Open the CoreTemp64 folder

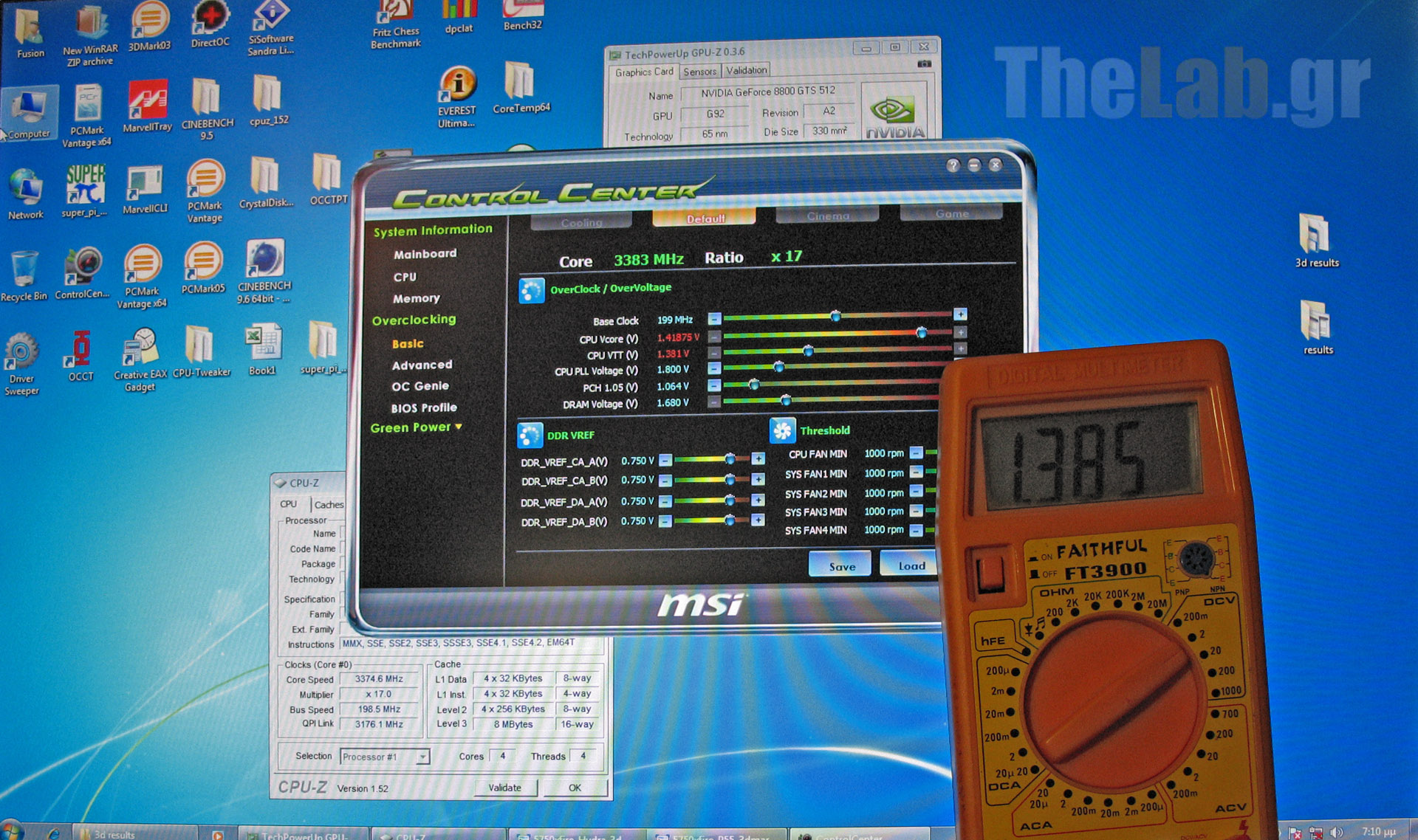tap(521, 87)
